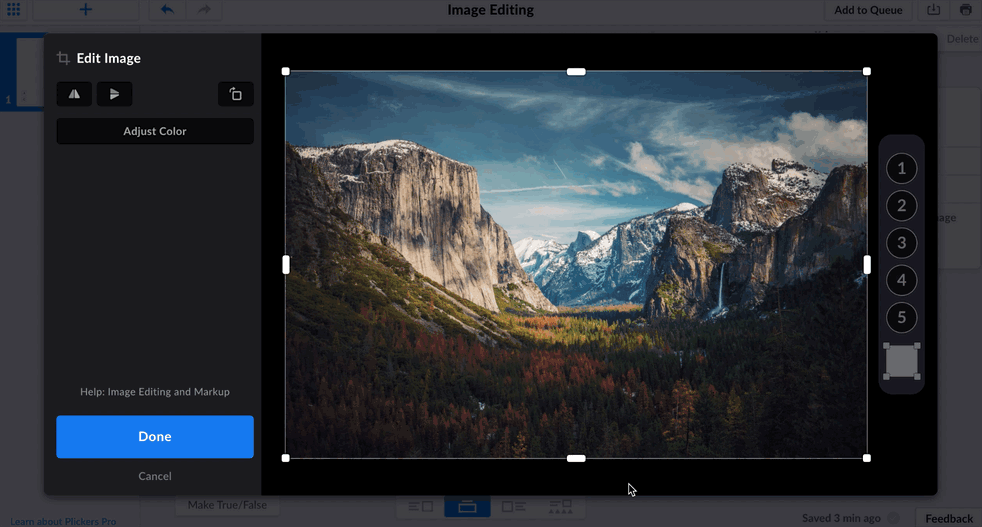Undo the last action
The image size is (982, 527).
(x=167, y=9)
